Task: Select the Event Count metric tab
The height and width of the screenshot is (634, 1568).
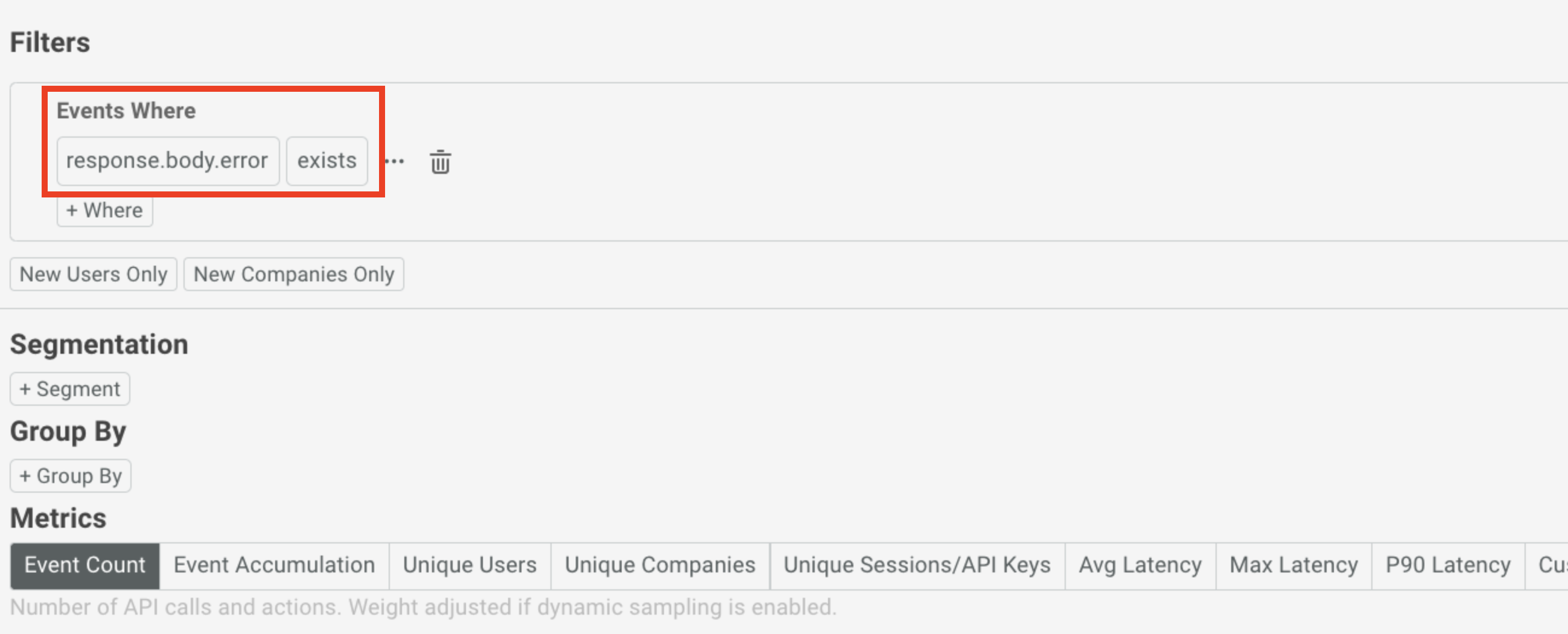Action: (84, 566)
